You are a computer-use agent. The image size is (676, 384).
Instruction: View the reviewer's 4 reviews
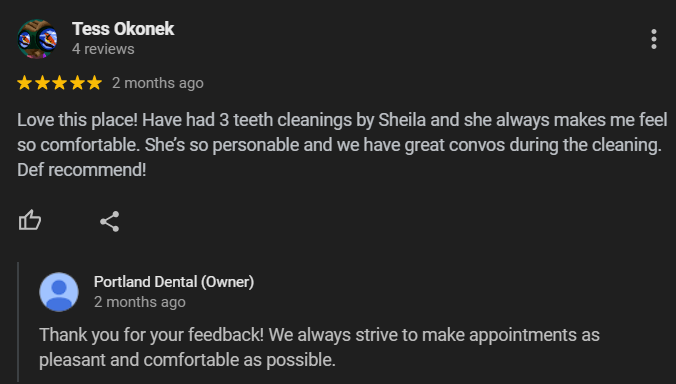103,49
